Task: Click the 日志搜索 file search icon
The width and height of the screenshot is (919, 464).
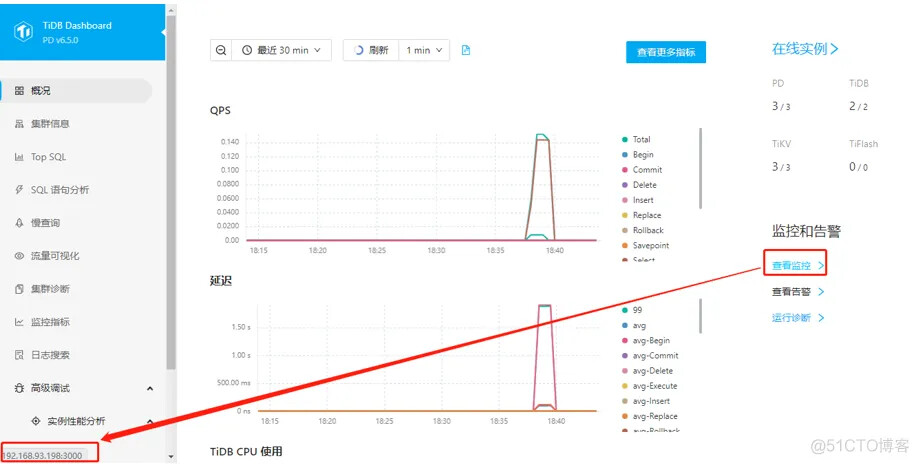Action: (x=19, y=354)
